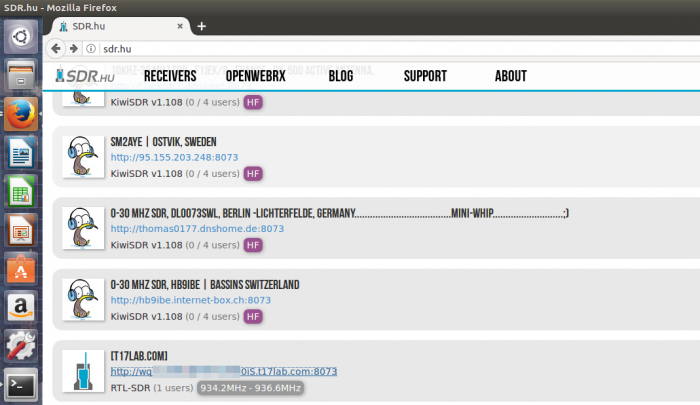Open the t17lab.com:8073 receiver link
The width and height of the screenshot is (700, 405).
click(x=224, y=372)
